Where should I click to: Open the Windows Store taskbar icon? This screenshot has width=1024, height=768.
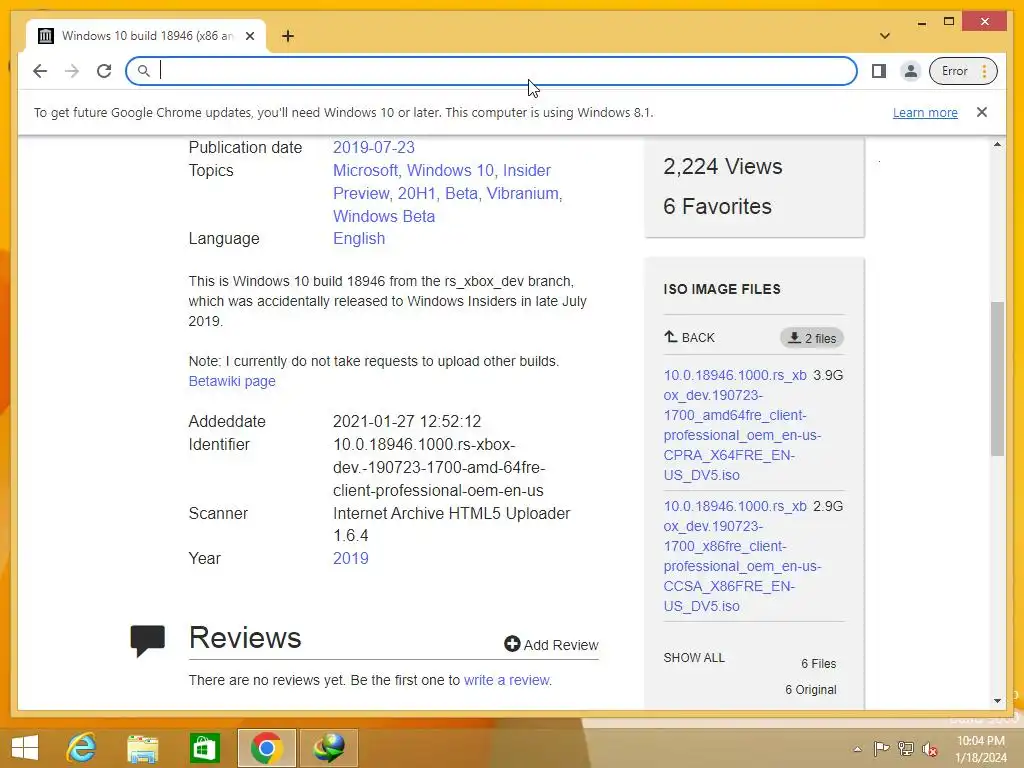[x=204, y=748]
